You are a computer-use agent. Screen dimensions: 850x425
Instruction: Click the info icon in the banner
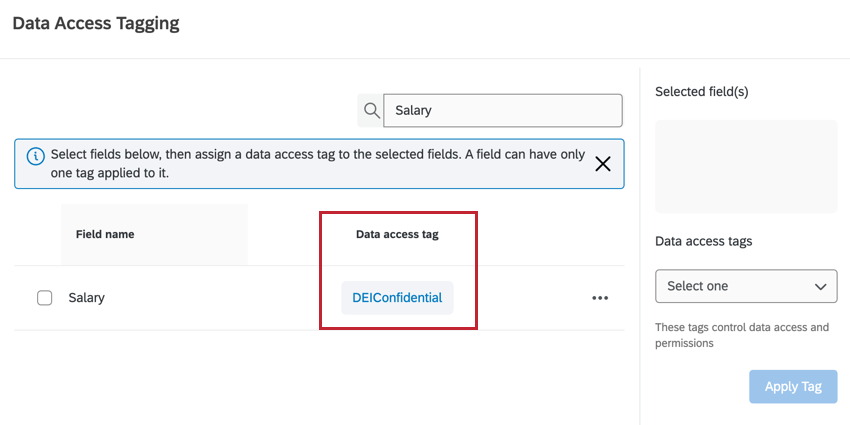coord(35,156)
